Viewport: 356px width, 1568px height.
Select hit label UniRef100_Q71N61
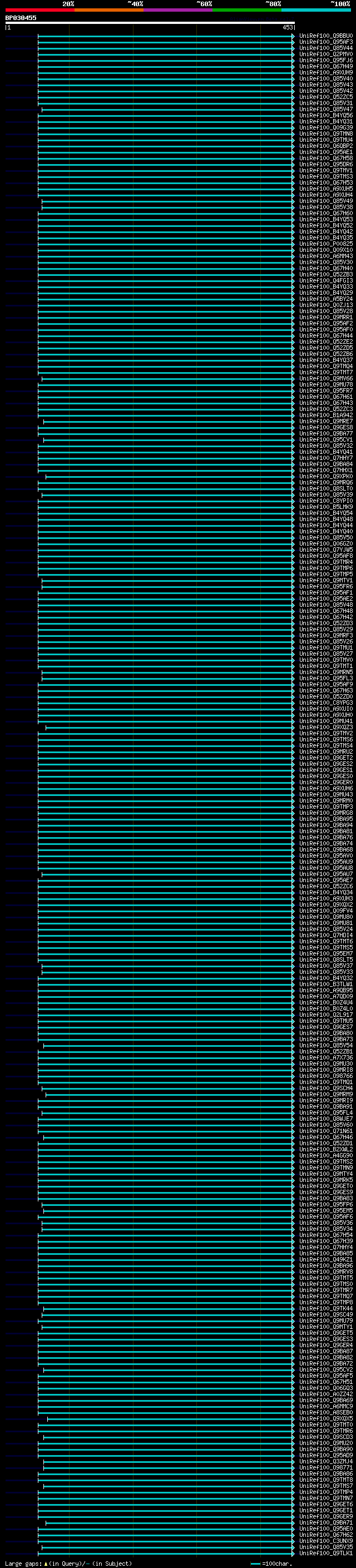click(326, 1131)
